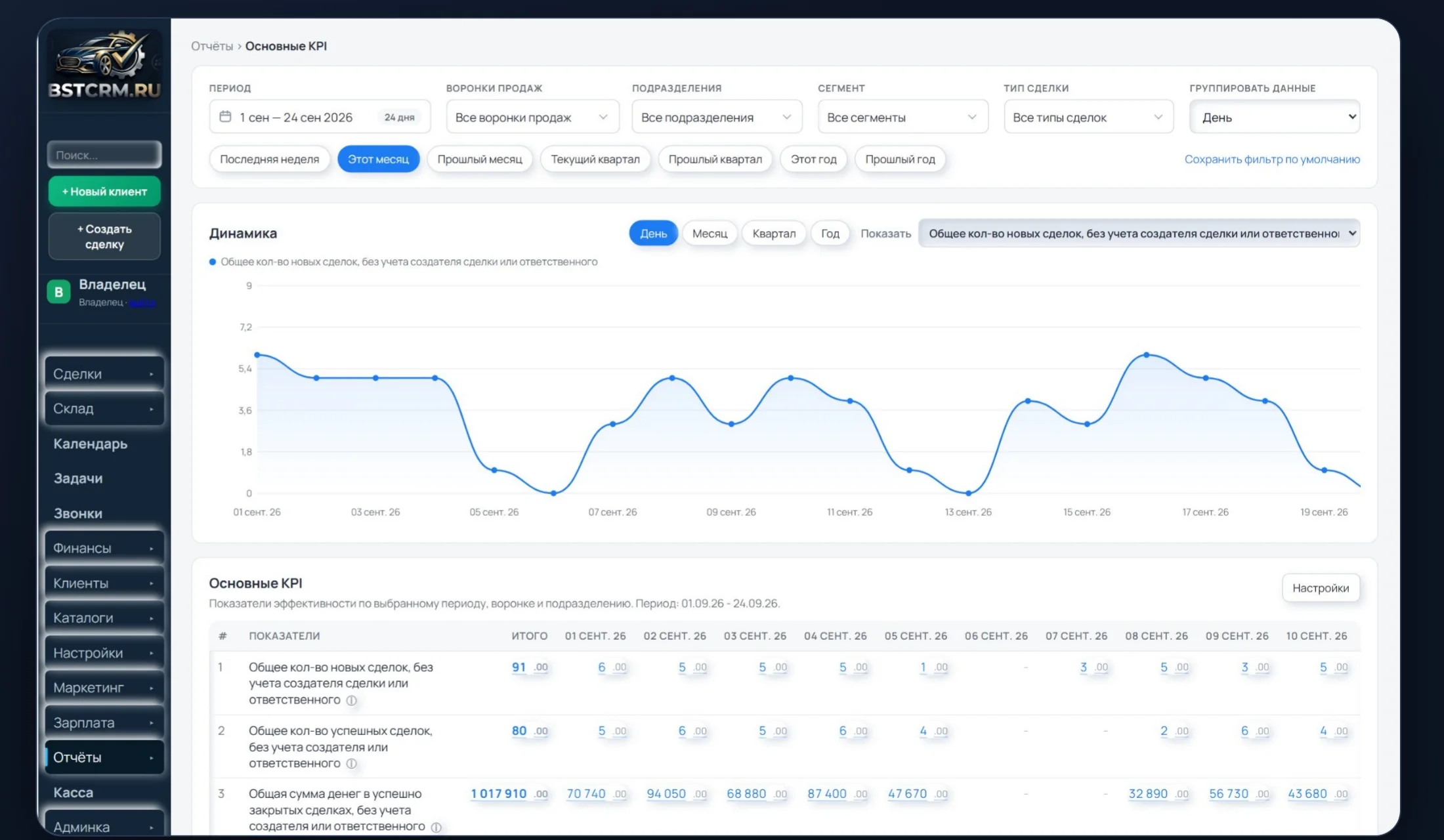Focus the Поиск search field
This screenshot has height=840, width=1444.
[x=104, y=155]
